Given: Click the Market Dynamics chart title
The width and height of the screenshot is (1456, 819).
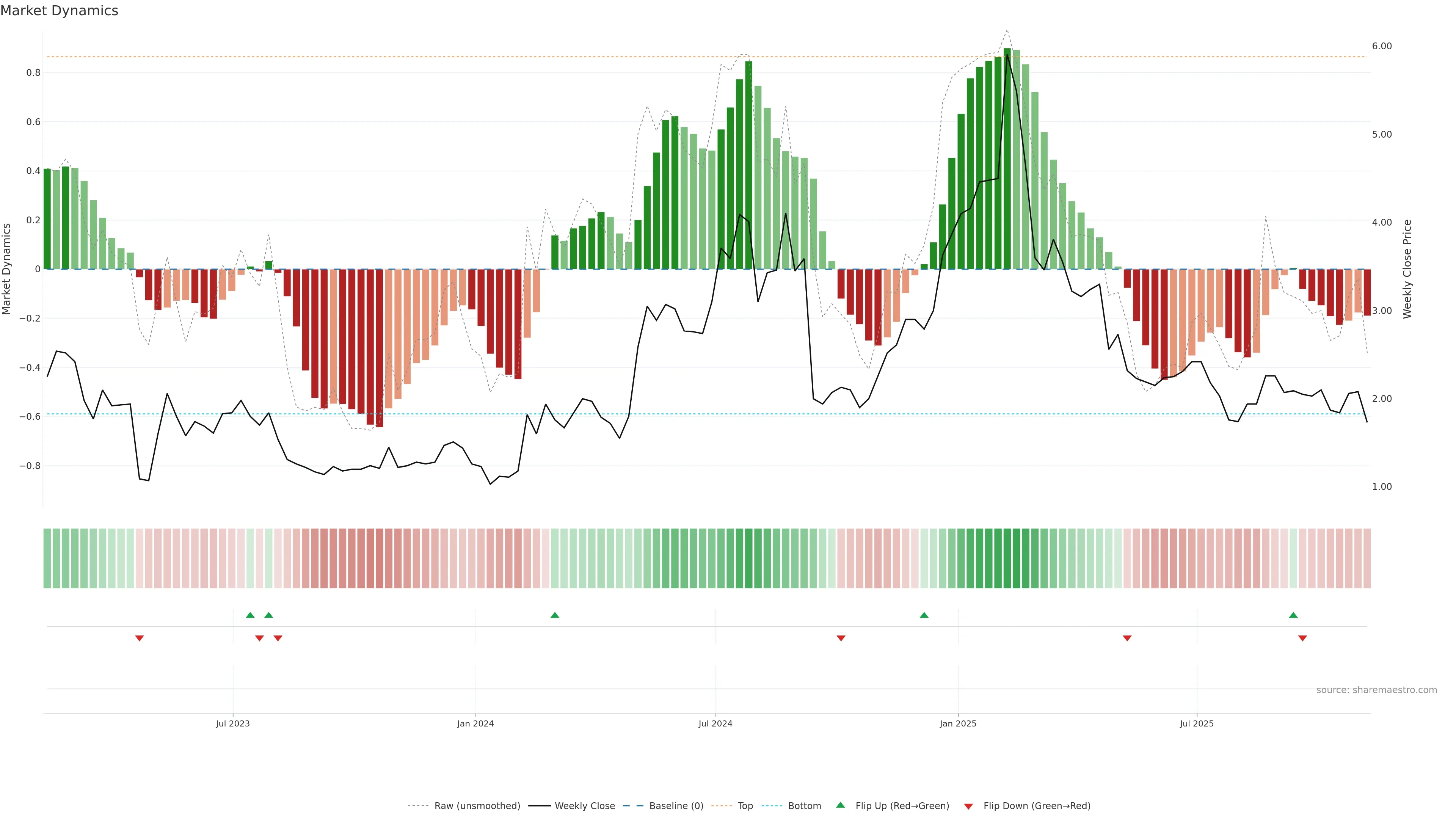Looking at the screenshot, I should click(x=60, y=11).
